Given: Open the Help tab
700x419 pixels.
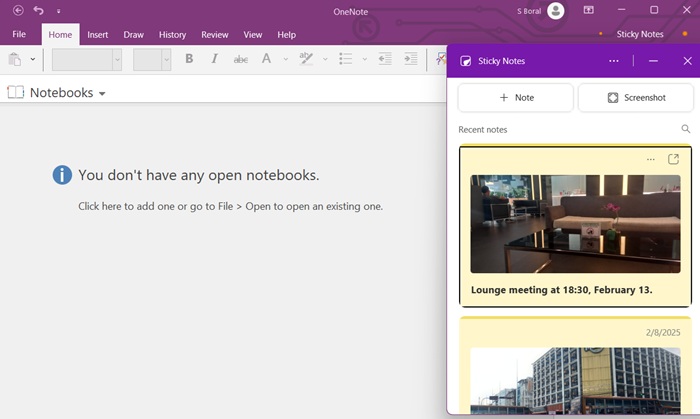Looking at the screenshot, I should click(x=286, y=35).
